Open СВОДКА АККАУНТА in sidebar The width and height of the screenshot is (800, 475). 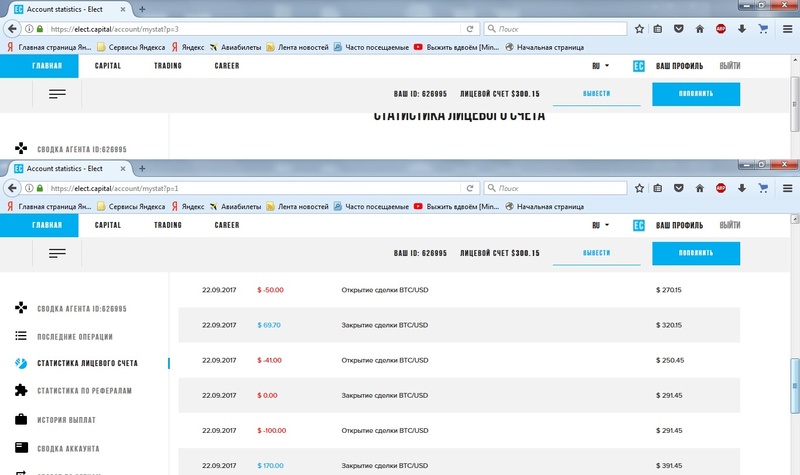tap(68, 449)
